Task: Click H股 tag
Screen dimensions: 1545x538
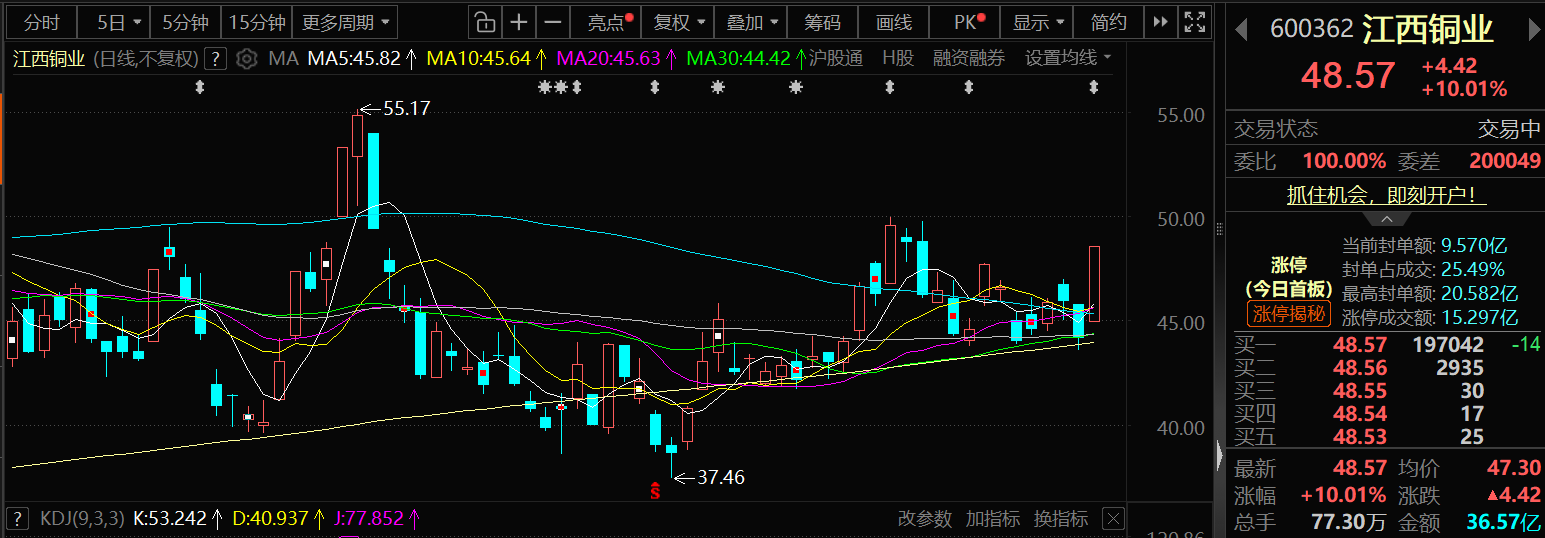Action: tap(898, 59)
